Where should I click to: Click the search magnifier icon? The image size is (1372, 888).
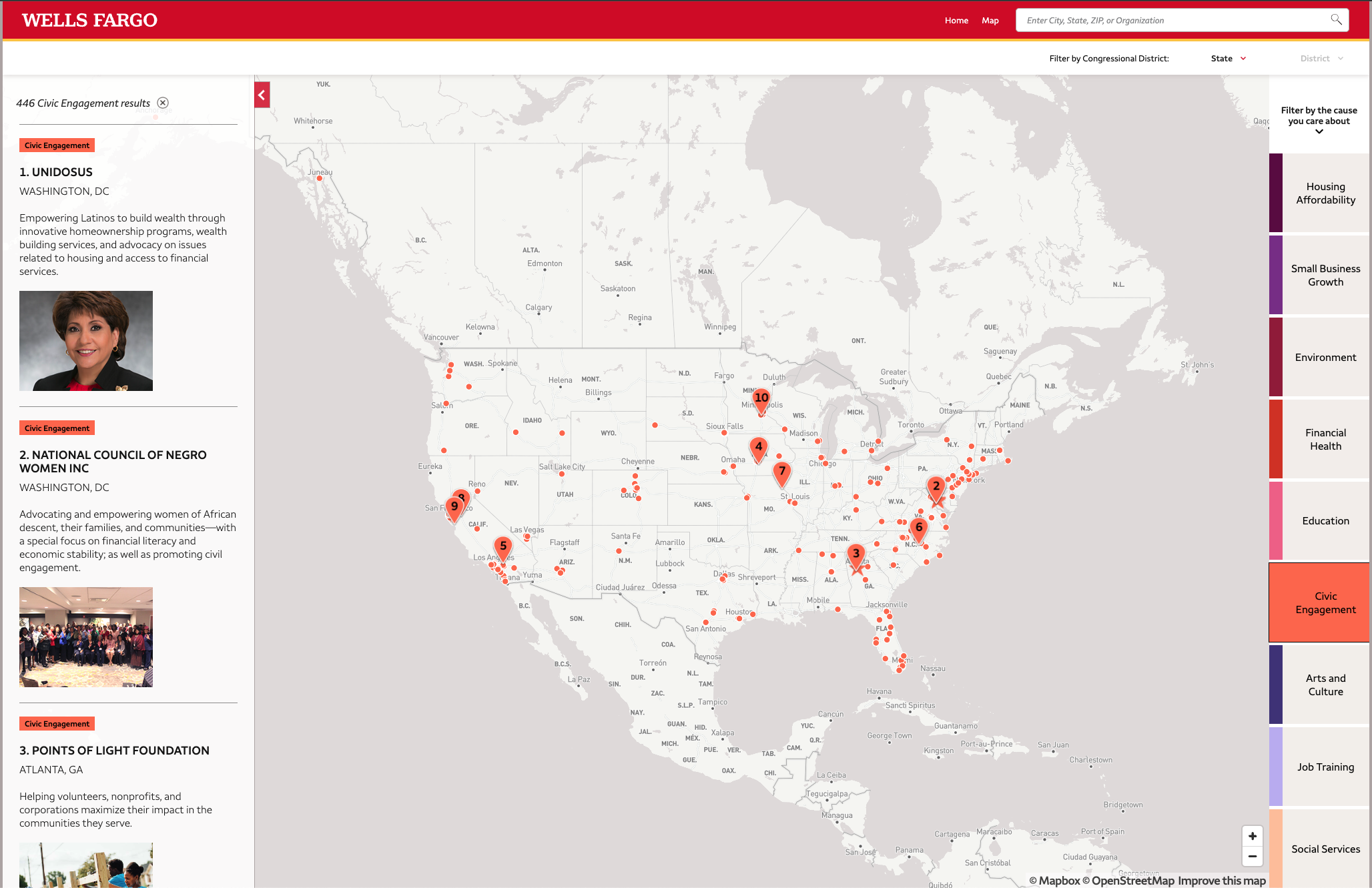click(1335, 19)
